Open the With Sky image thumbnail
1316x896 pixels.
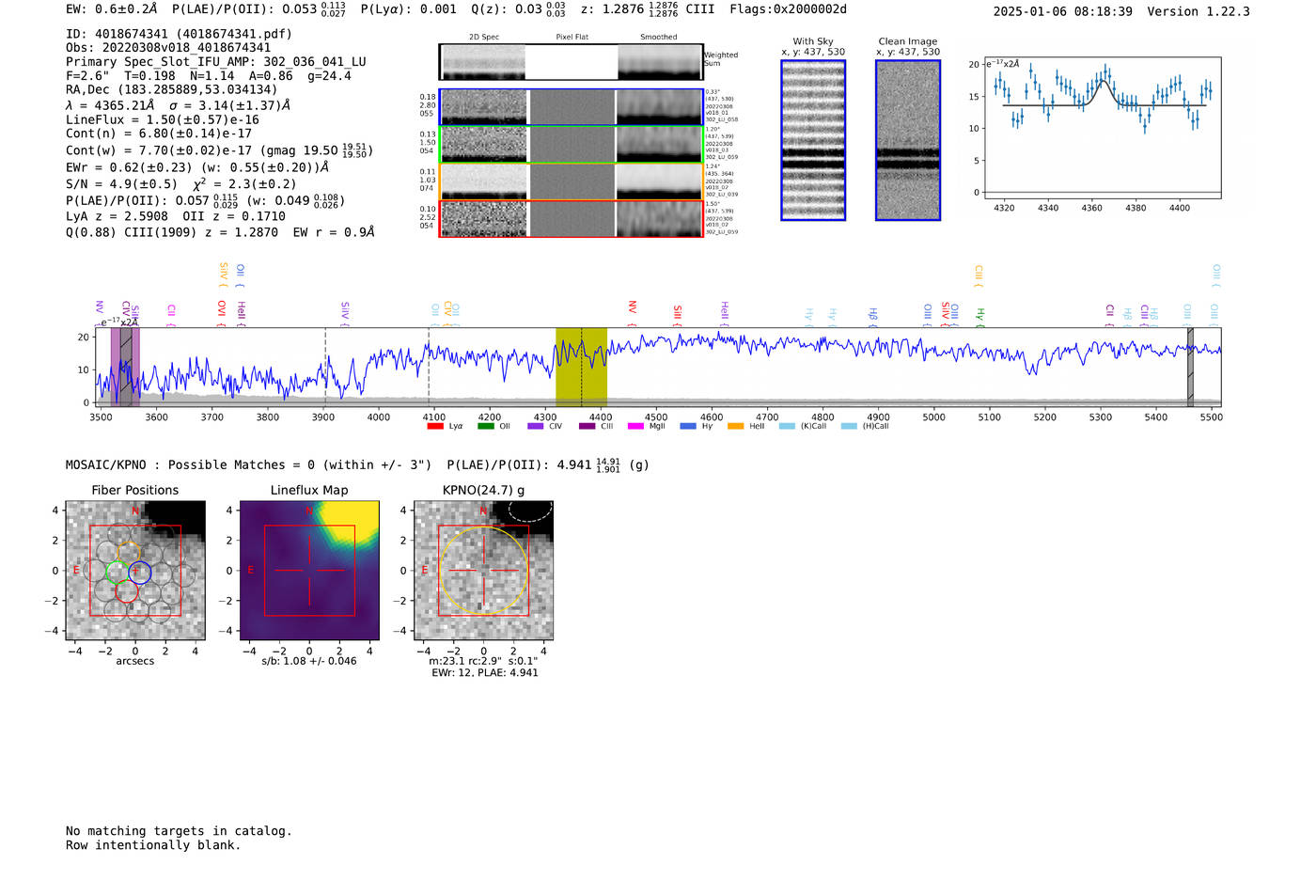[813, 140]
